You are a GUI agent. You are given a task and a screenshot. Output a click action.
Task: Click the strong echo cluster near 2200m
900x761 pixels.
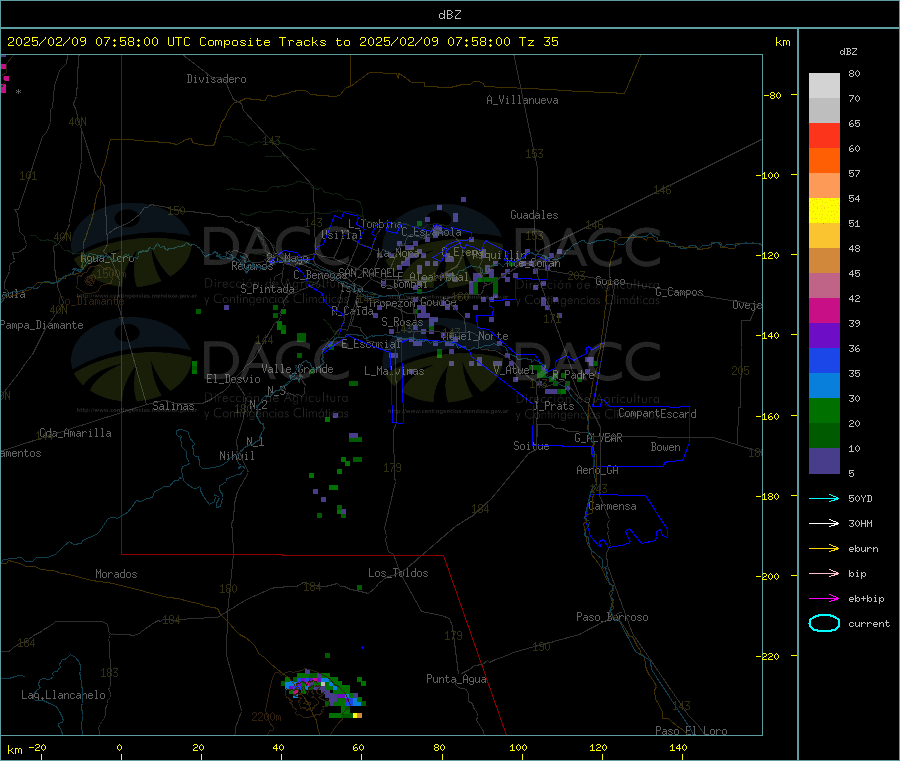coord(324,692)
